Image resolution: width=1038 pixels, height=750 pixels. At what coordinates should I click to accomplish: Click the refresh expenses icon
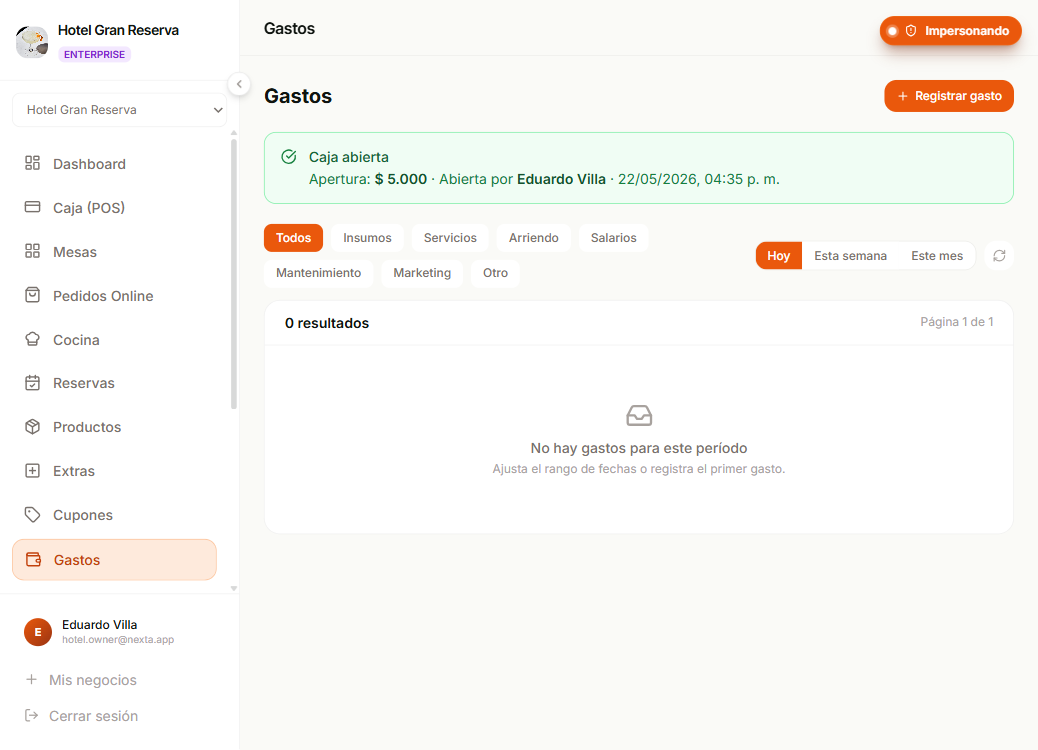click(x=999, y=256)
